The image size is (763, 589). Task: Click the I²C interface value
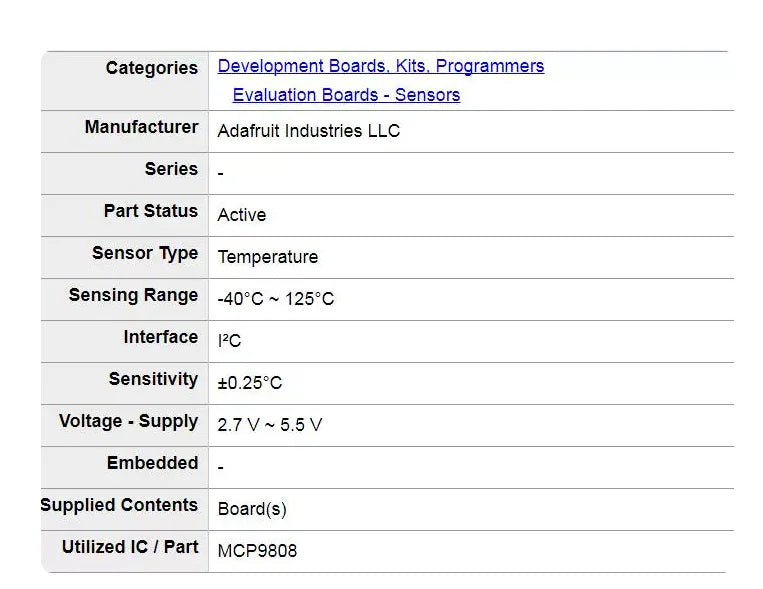point(229,341)
